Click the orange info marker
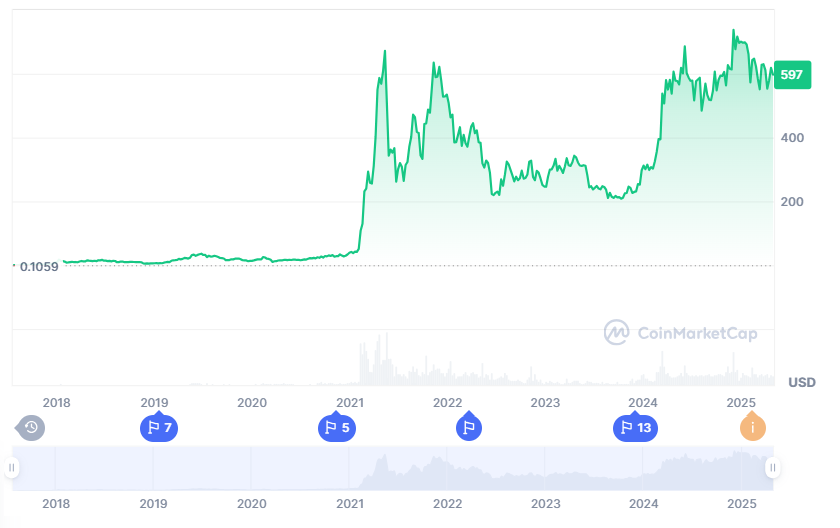The image size is (840, 528). [x=753, y=427]
